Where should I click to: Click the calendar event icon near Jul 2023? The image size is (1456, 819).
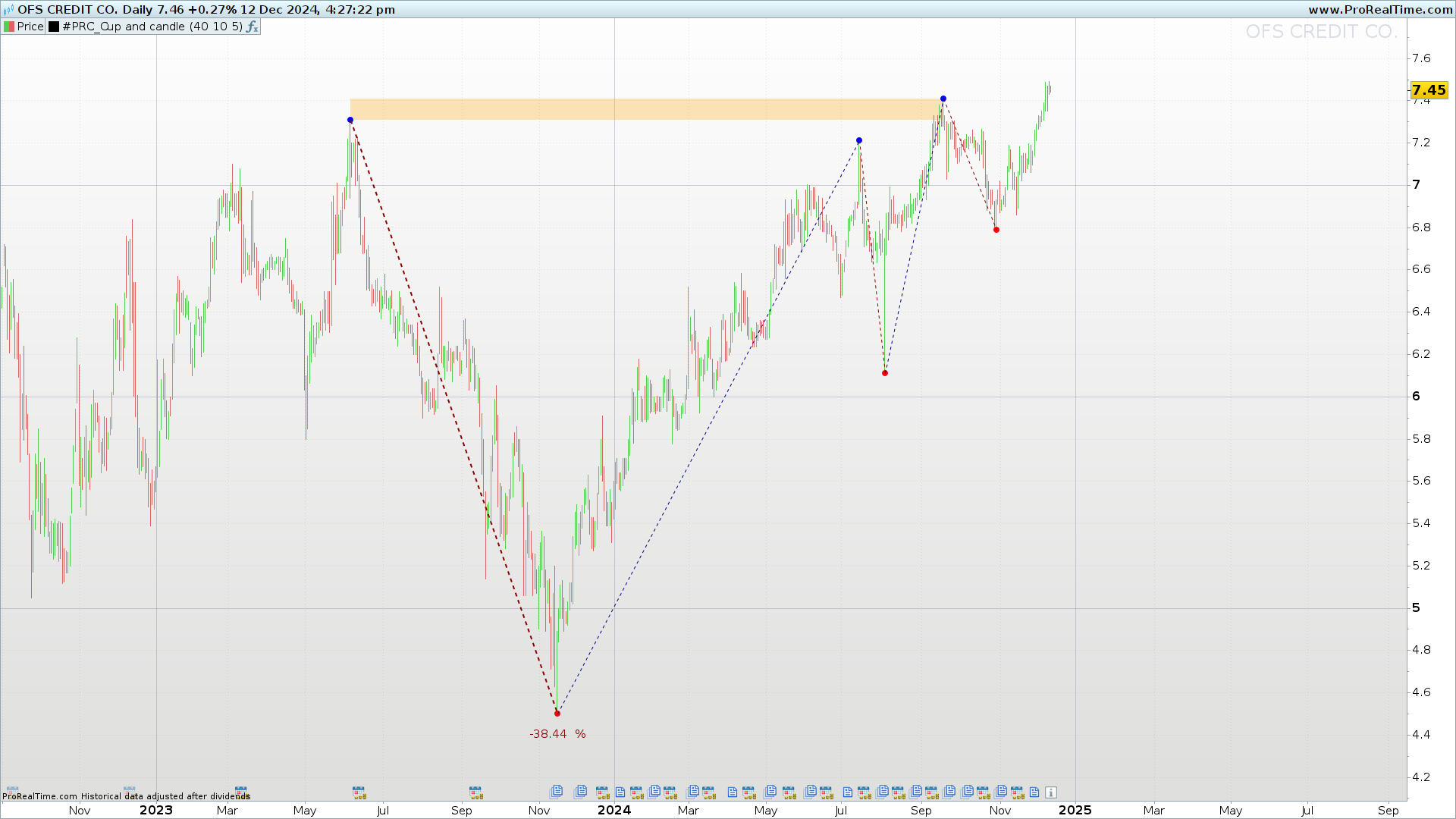coord(359,792)
